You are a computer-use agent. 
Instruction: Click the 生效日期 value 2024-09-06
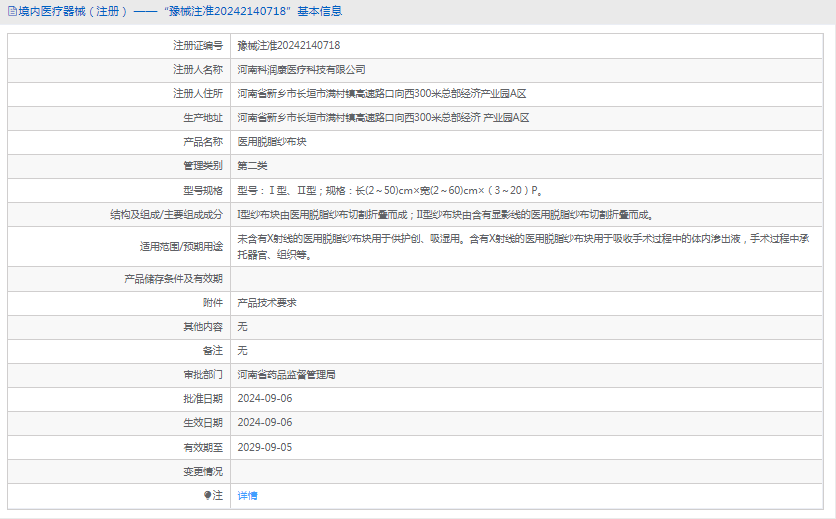click(265, 422)
